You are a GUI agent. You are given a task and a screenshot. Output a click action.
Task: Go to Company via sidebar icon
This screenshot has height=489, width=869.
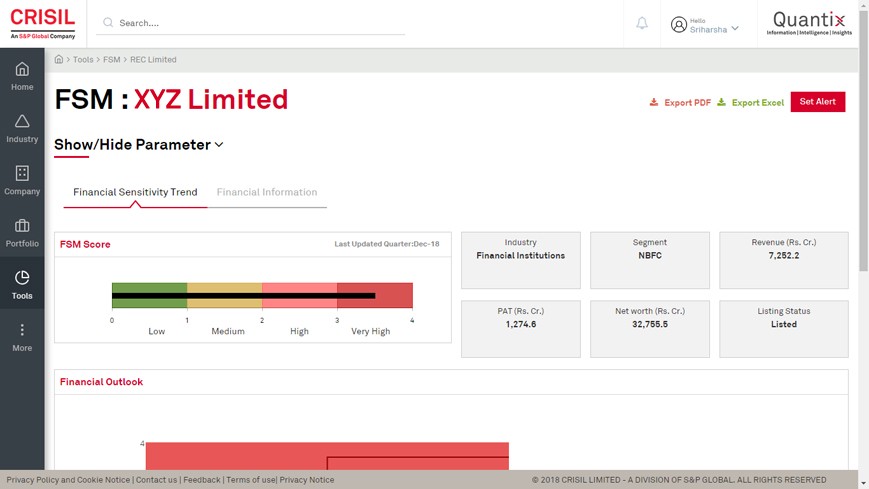click(22, 173)
